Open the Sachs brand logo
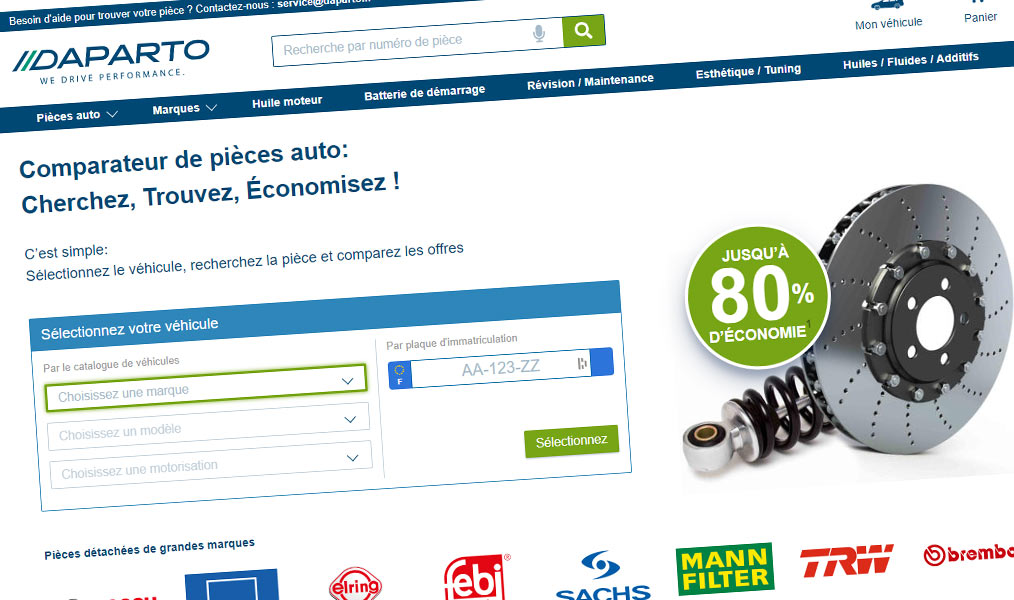The width and height of the screenshot is (1014, 600). pos(603,576)
